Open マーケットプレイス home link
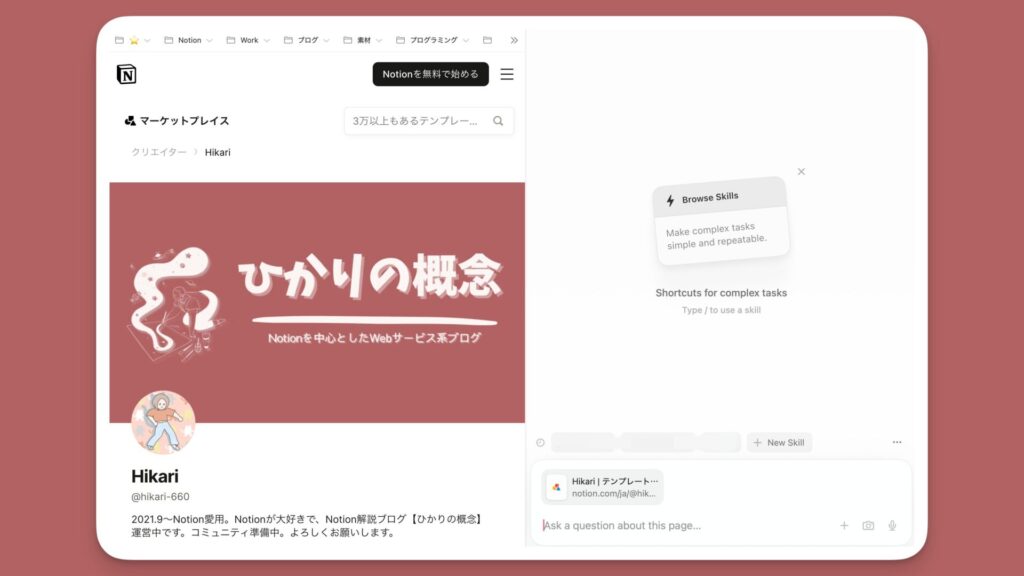1024x576 pixels. 176,121
